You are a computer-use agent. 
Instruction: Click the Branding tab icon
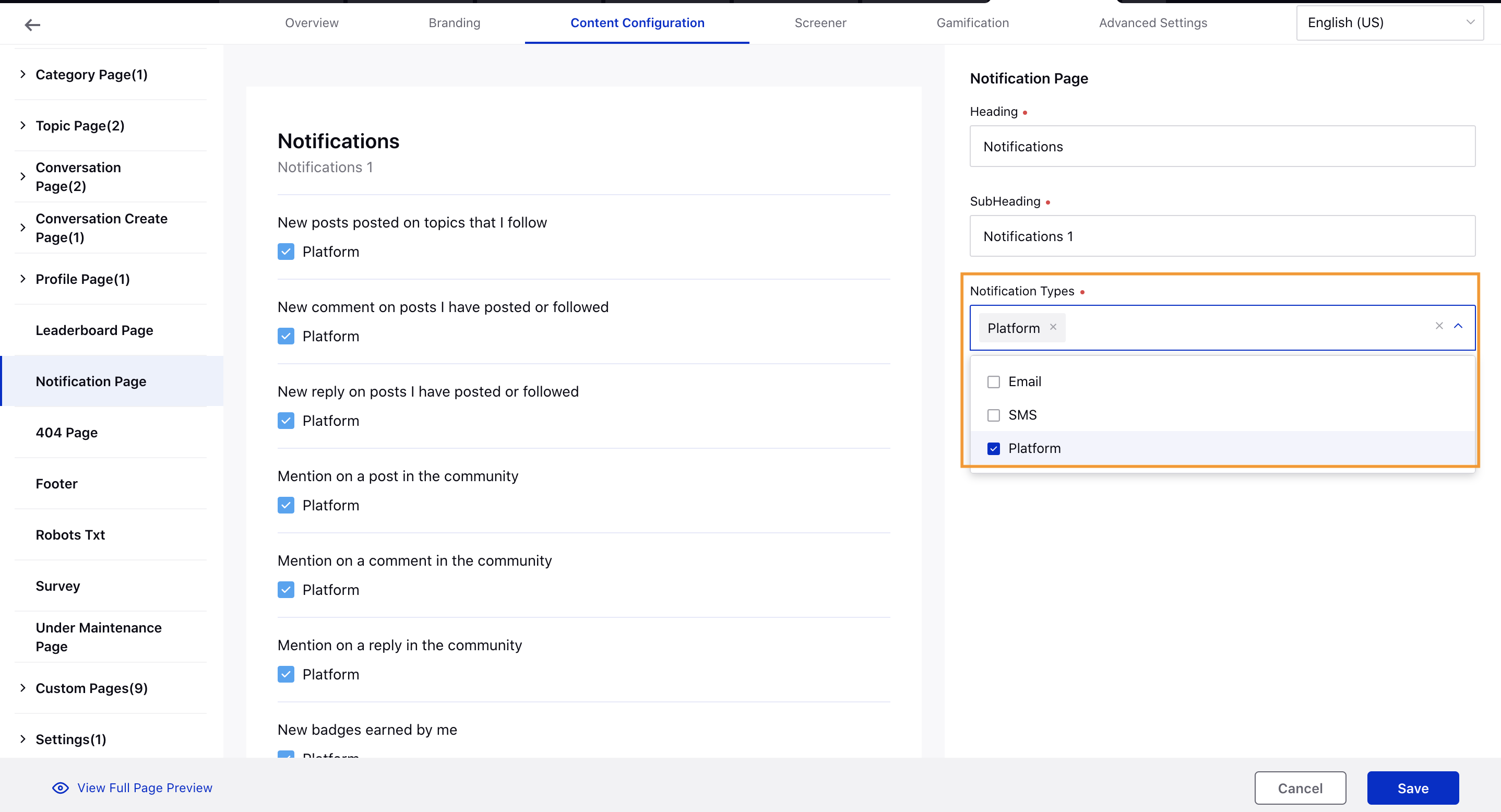(454, 23)
